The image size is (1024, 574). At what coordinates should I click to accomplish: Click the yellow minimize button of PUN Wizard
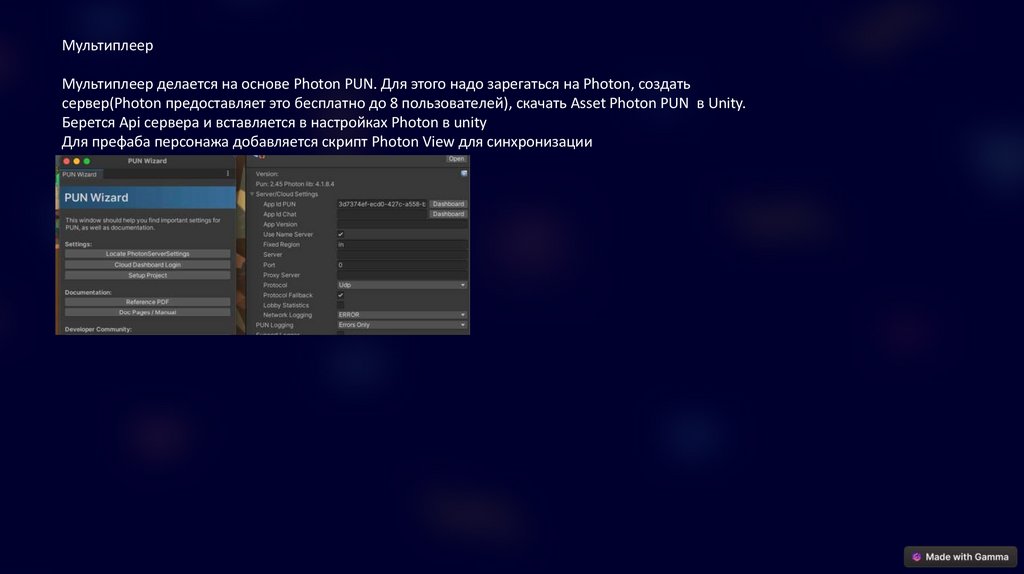coord(76,161)
